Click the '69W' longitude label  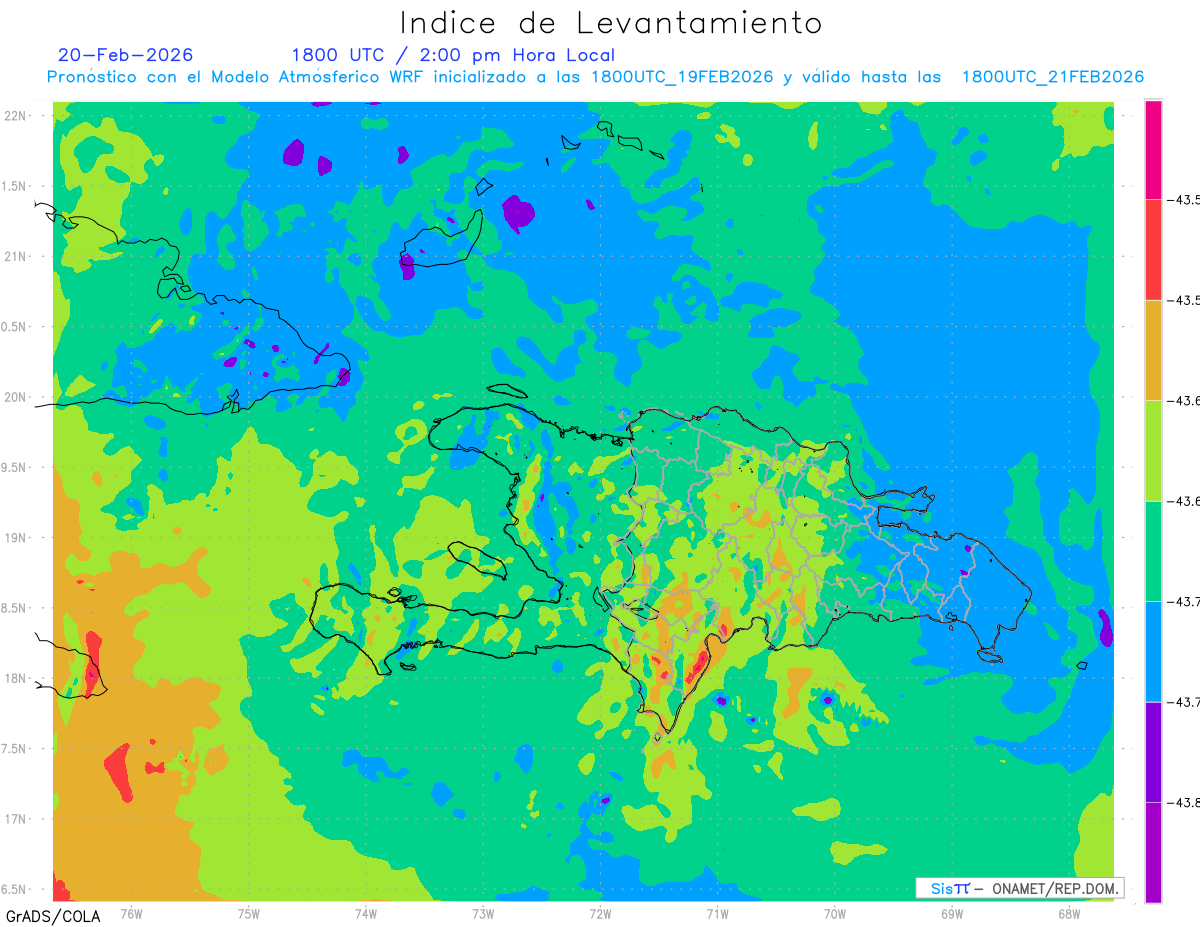[x=951, y=914]
